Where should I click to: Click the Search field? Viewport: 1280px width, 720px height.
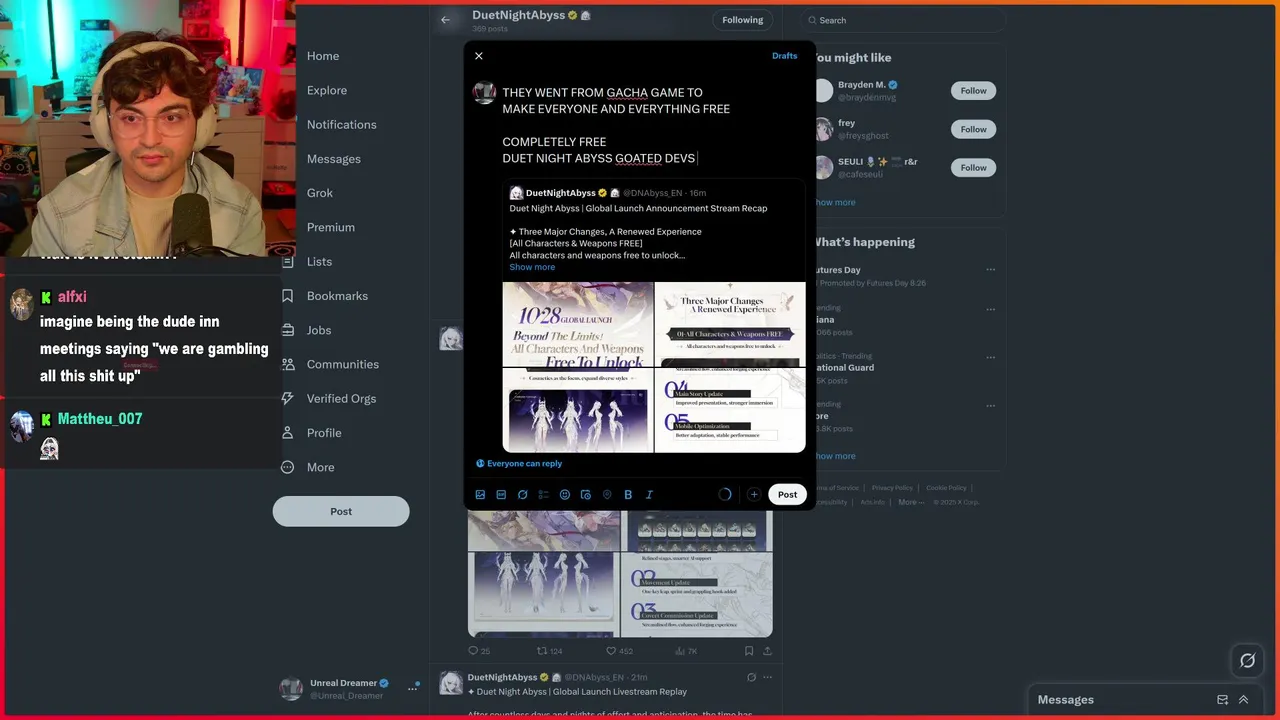click(x=903, y=20)
